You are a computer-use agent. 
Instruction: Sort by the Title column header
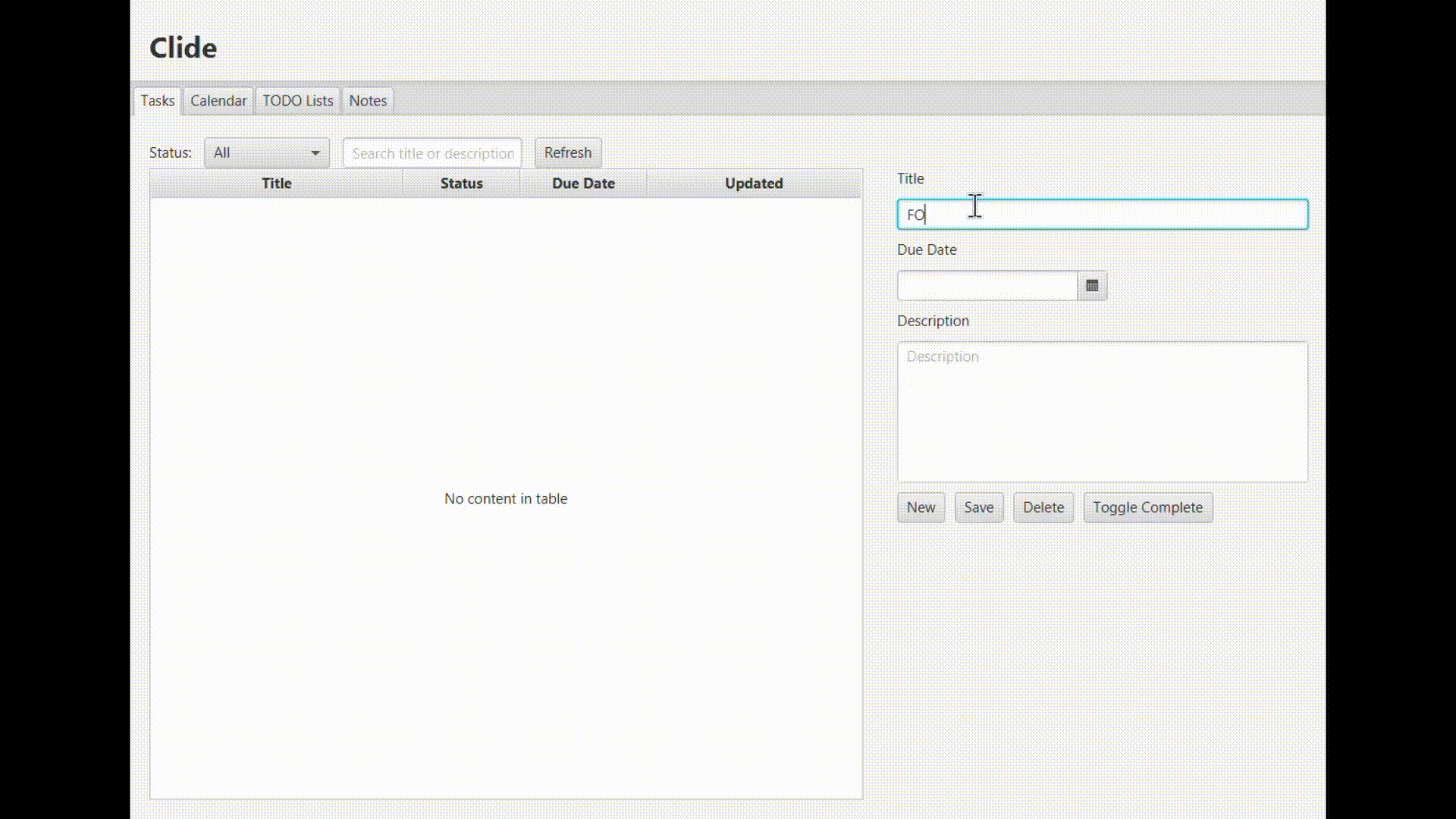pos(276,183)
